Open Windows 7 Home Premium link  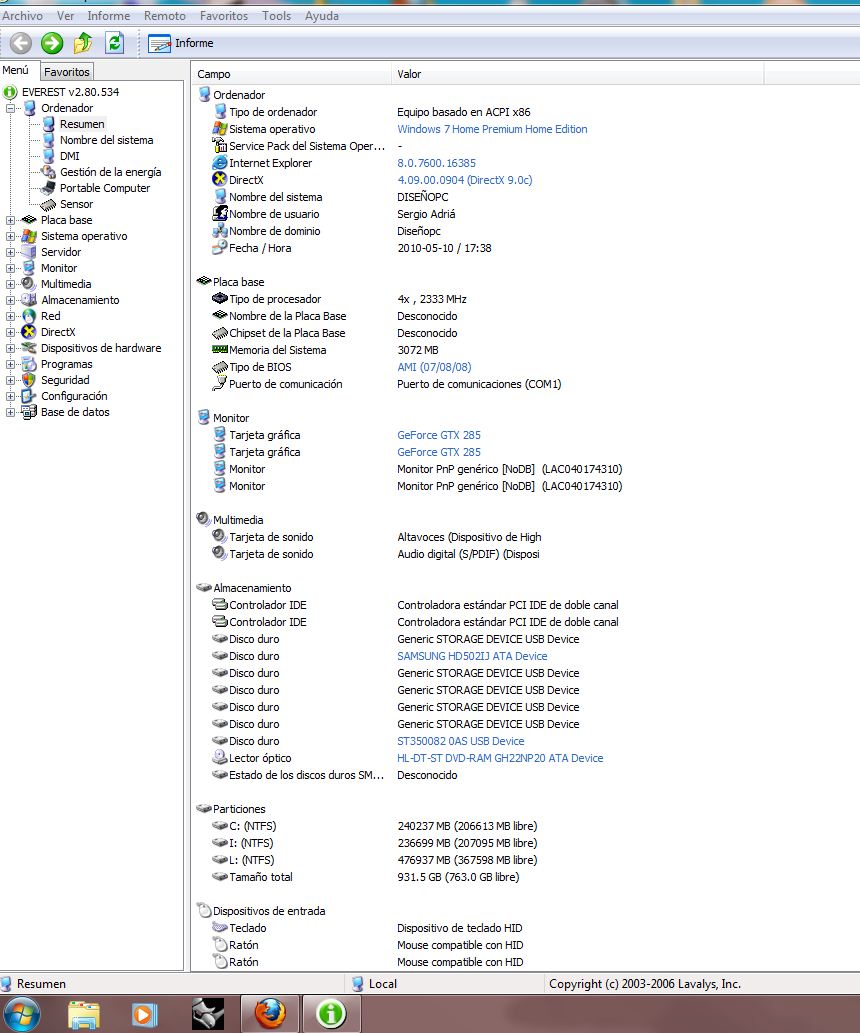[492, 129]
